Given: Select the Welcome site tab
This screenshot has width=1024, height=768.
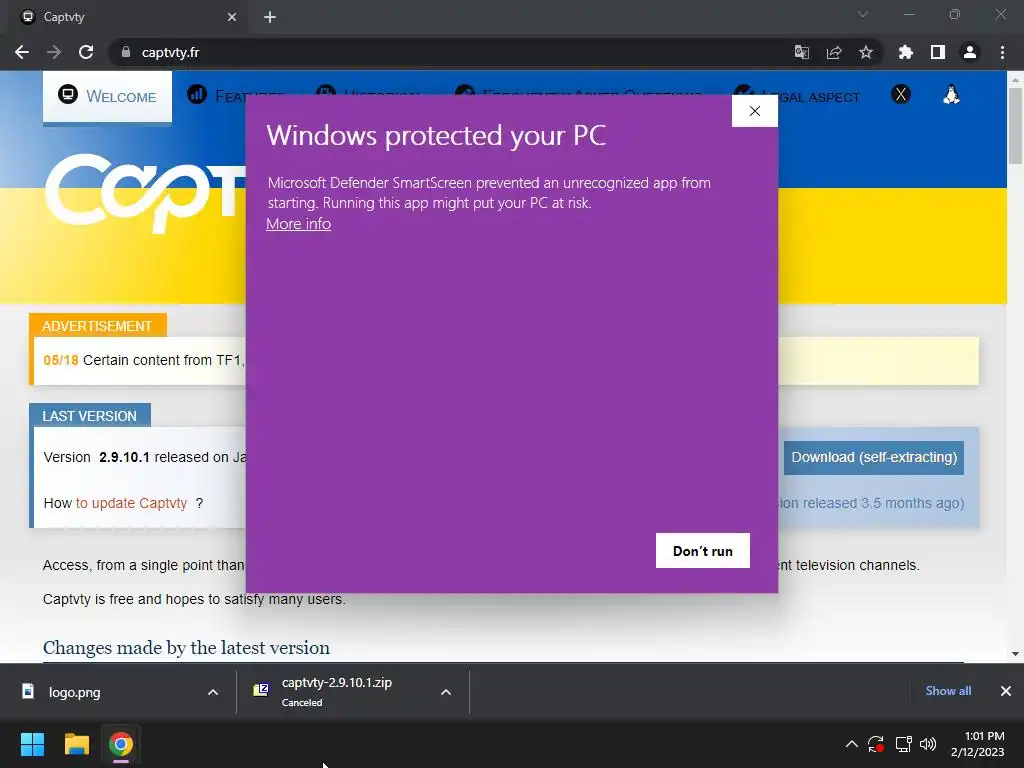Looking at the screenshot, I should pos(108,96).
